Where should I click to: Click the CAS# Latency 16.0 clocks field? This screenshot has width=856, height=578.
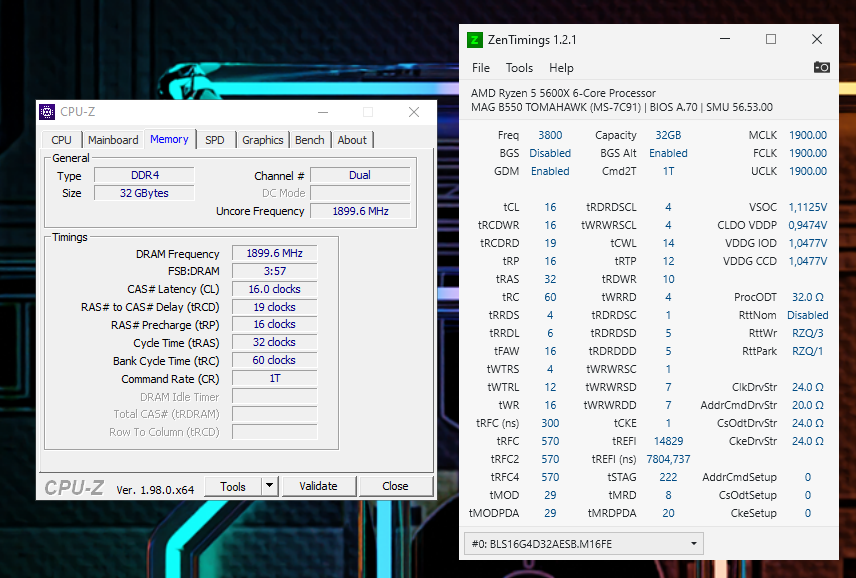(275, 289)
